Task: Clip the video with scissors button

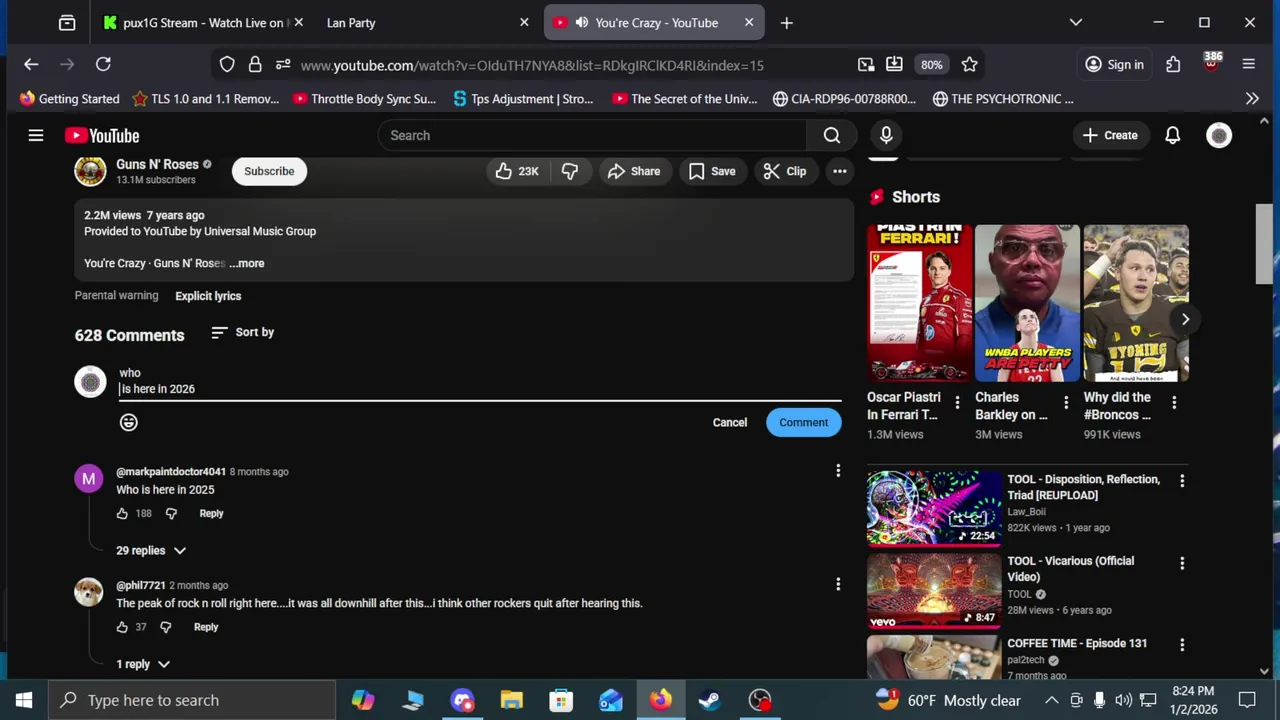Action: tap(785, 171)
